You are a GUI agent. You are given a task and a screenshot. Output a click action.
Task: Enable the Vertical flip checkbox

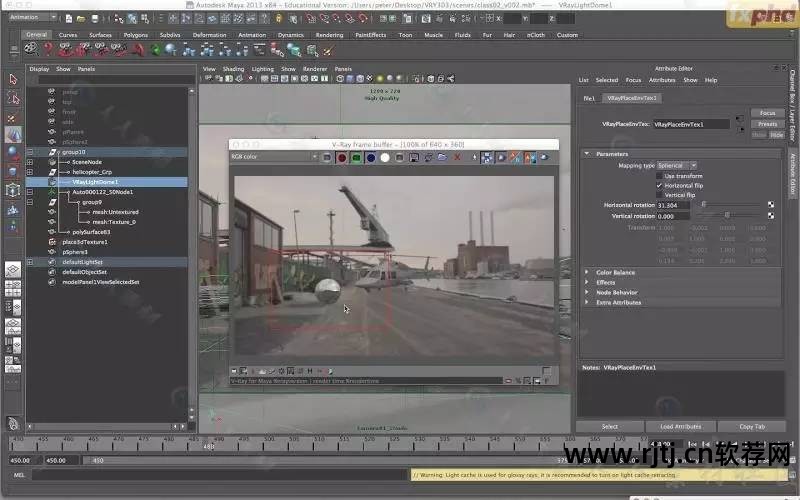659,195
